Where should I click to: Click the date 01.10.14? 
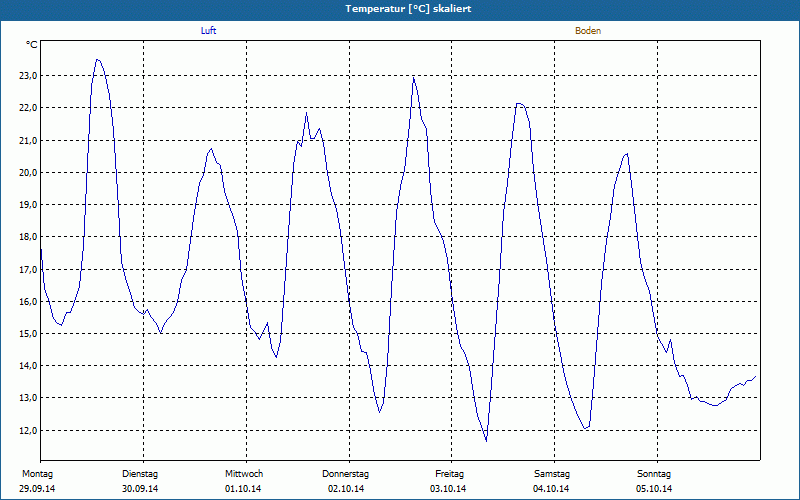[243, 489]
